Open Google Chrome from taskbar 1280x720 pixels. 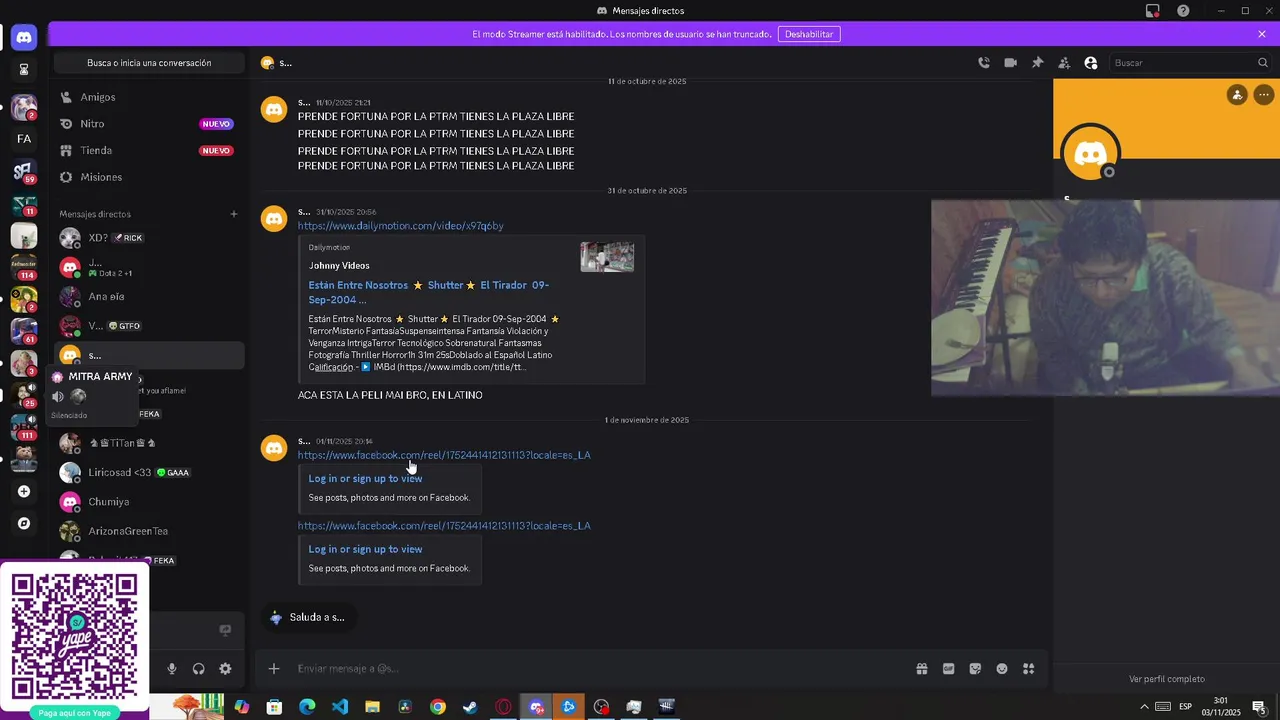438,707
